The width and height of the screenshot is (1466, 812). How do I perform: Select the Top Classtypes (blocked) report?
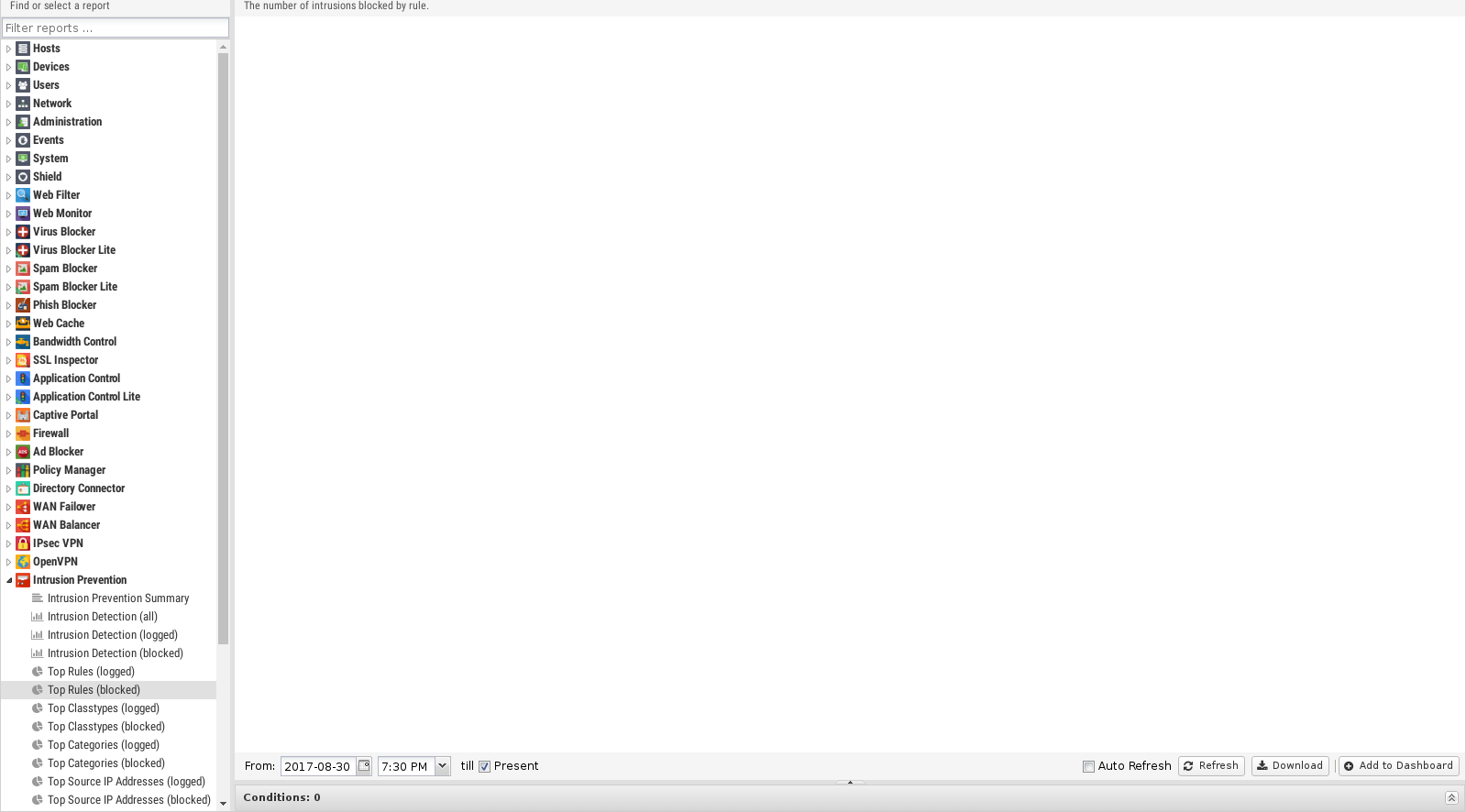[x=105, y=727]
